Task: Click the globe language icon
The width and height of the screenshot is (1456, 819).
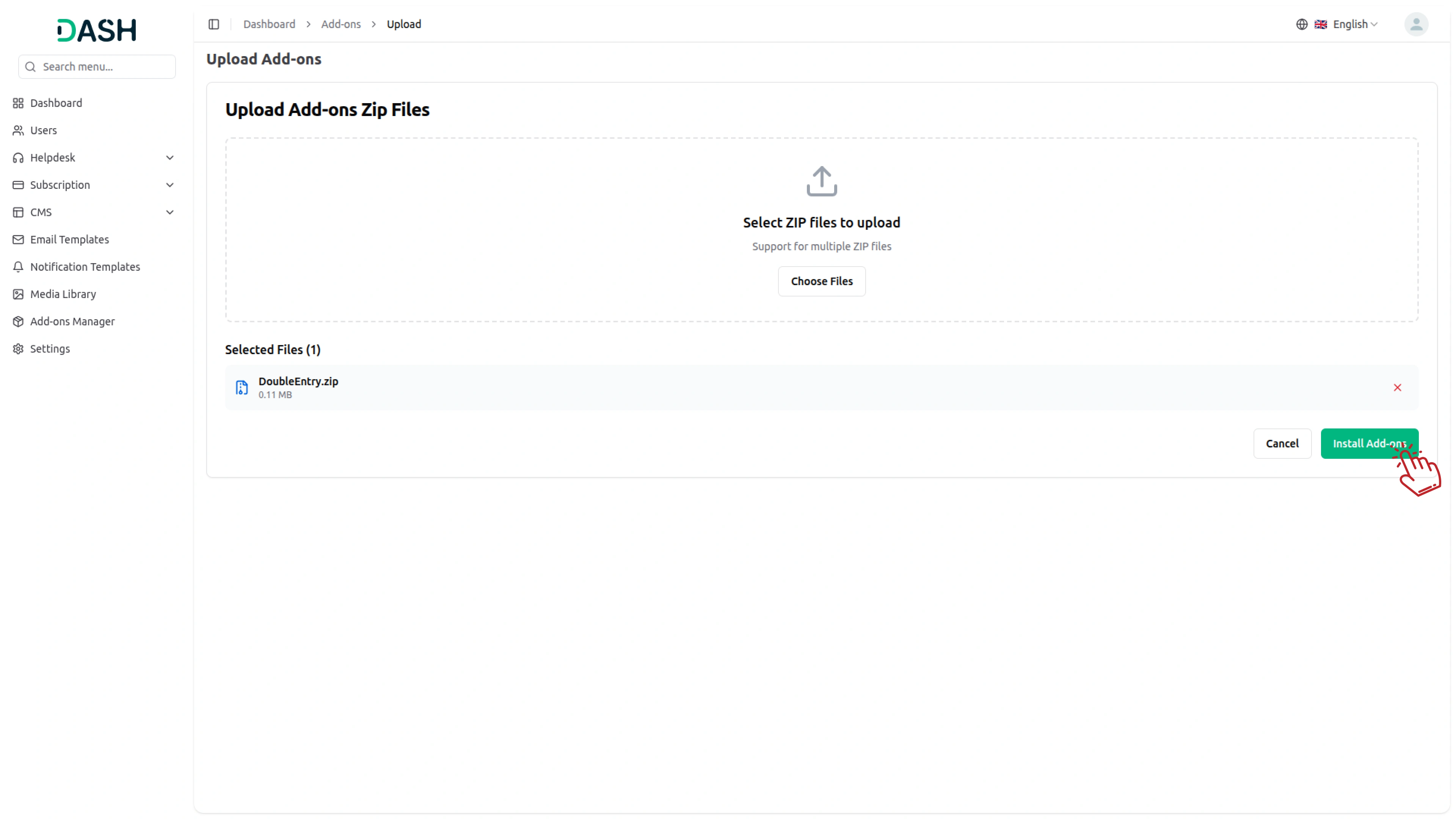Action: 1302,24
